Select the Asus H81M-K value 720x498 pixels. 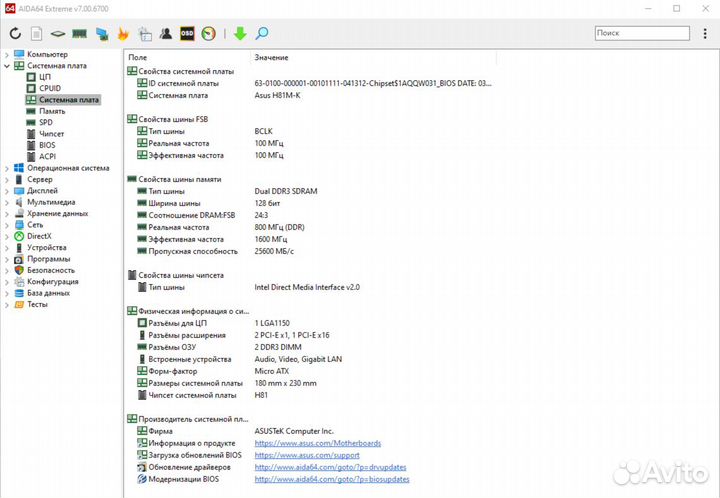[277, 95]
